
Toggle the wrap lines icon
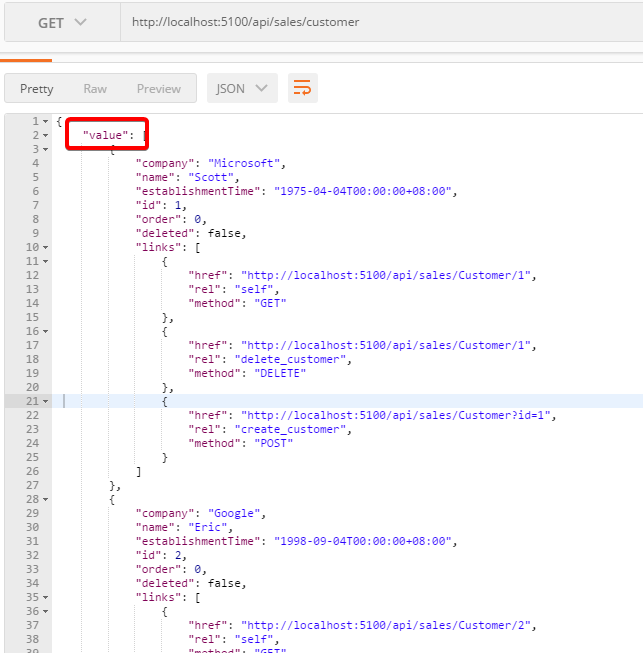(302, 88)
